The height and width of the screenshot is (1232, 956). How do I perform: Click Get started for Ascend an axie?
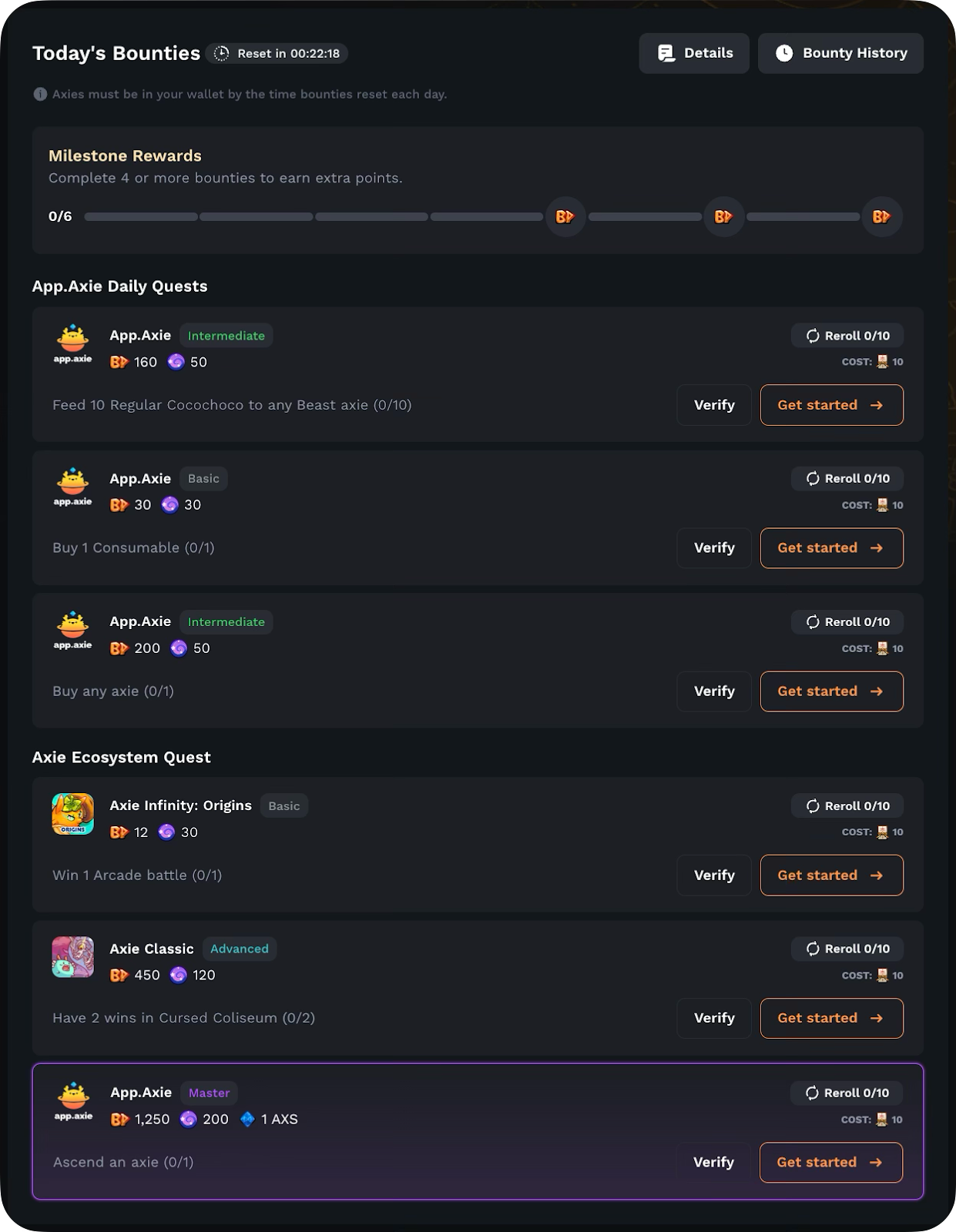point(830,1163)
